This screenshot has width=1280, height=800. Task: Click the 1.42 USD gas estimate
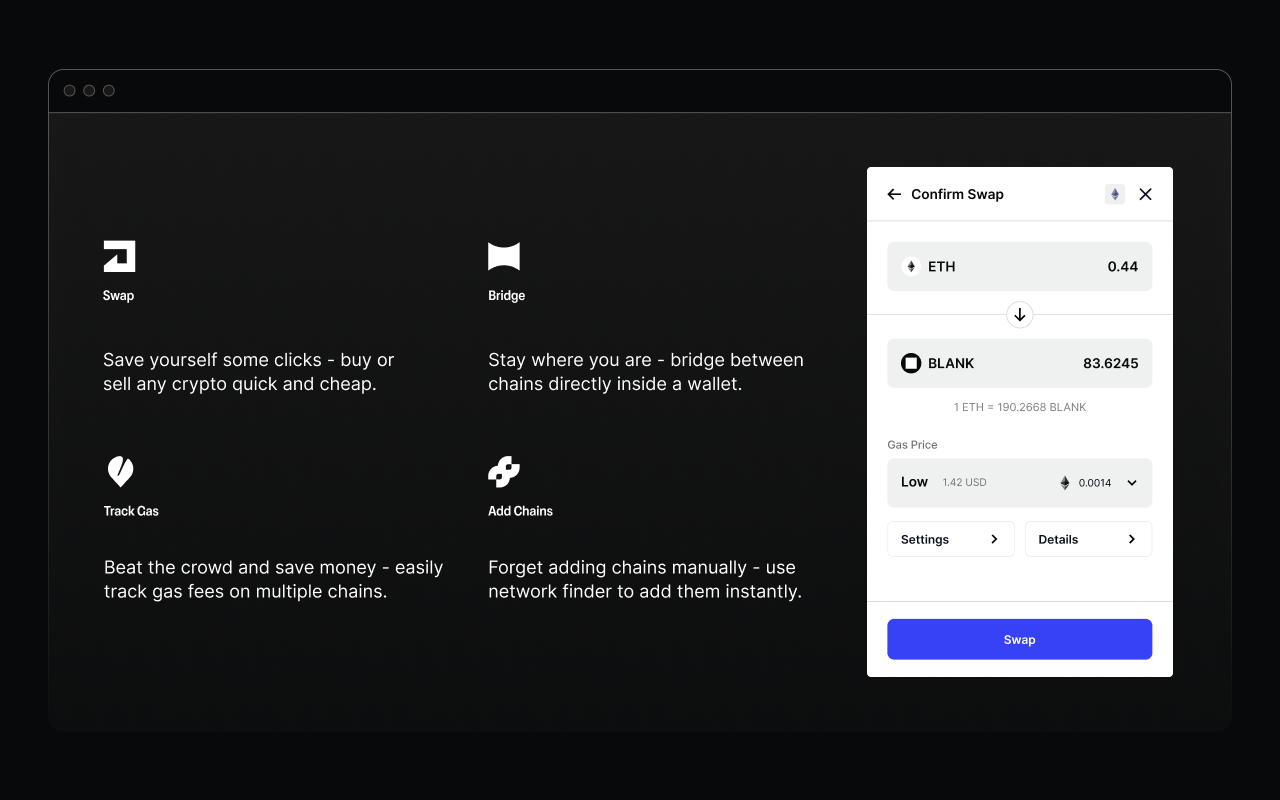964,483
